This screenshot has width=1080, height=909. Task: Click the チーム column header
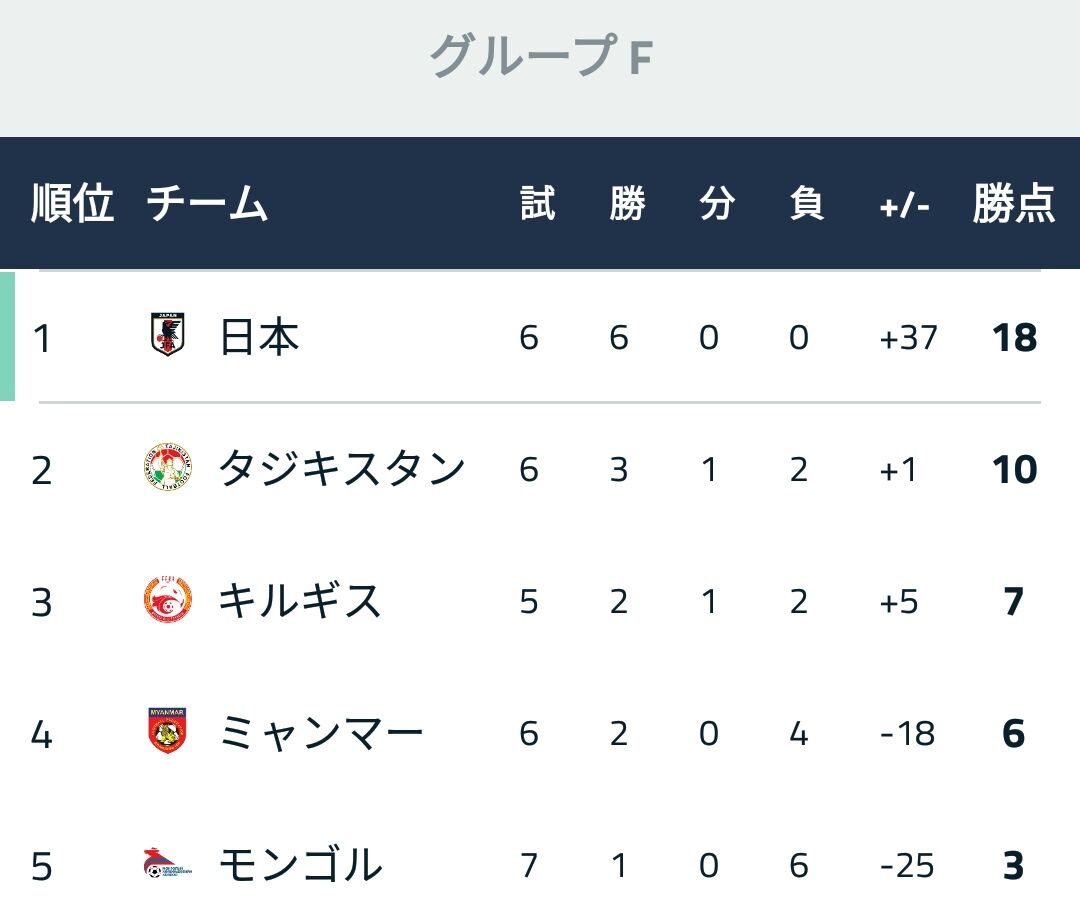click(x=207, y=203)
